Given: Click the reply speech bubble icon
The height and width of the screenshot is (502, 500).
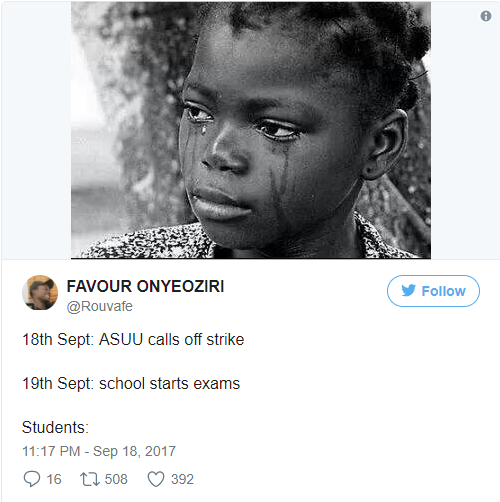Looking at the screenshot, I should coord(32,479).
